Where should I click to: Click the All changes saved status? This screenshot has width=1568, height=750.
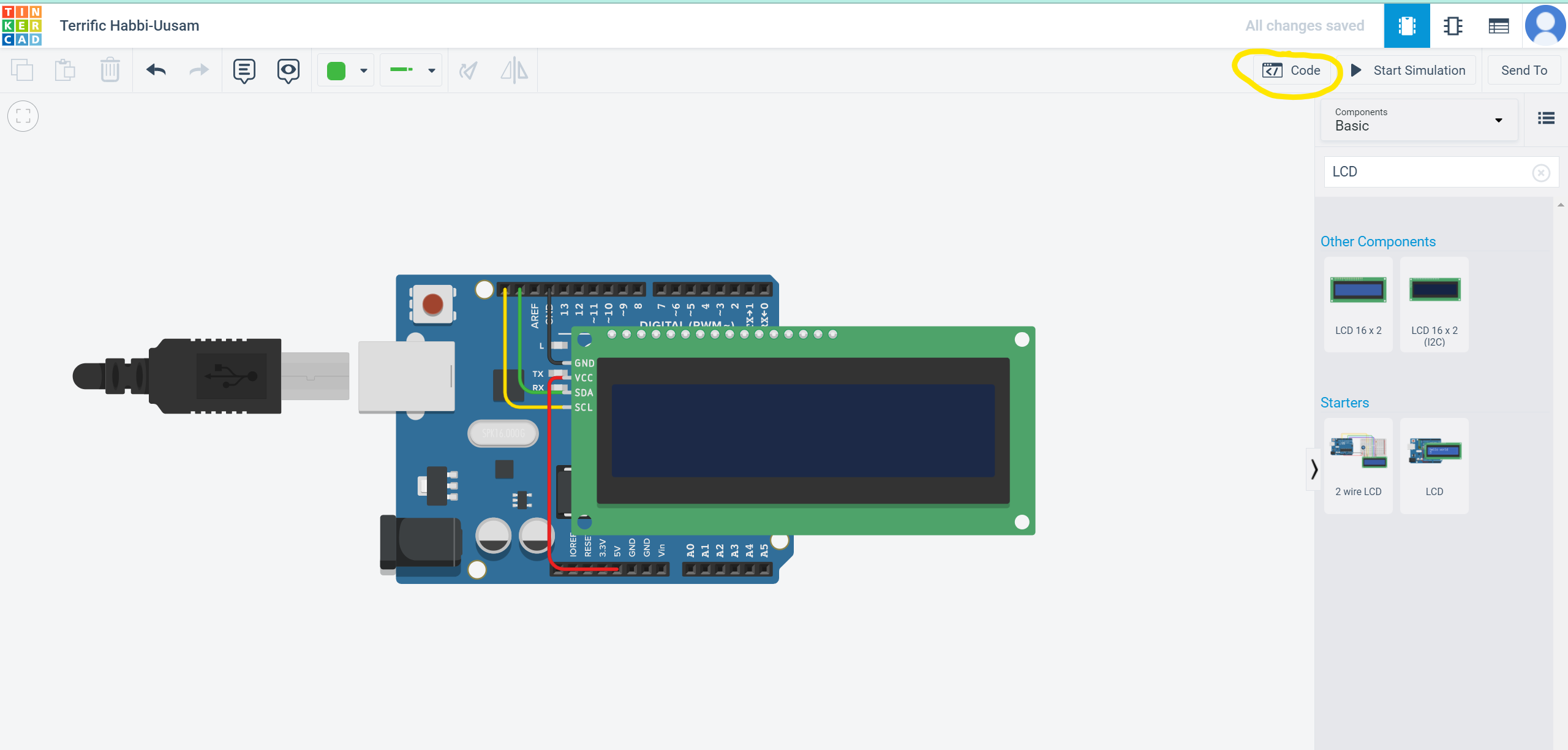pos(1305,26)
